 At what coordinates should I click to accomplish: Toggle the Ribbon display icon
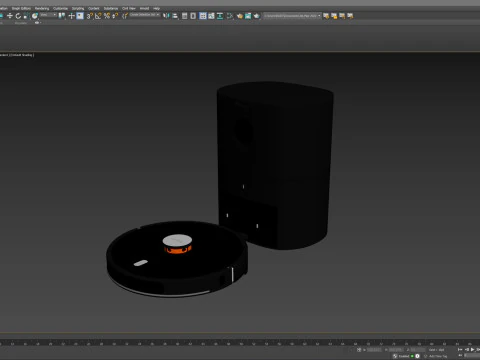coord(203,16)
